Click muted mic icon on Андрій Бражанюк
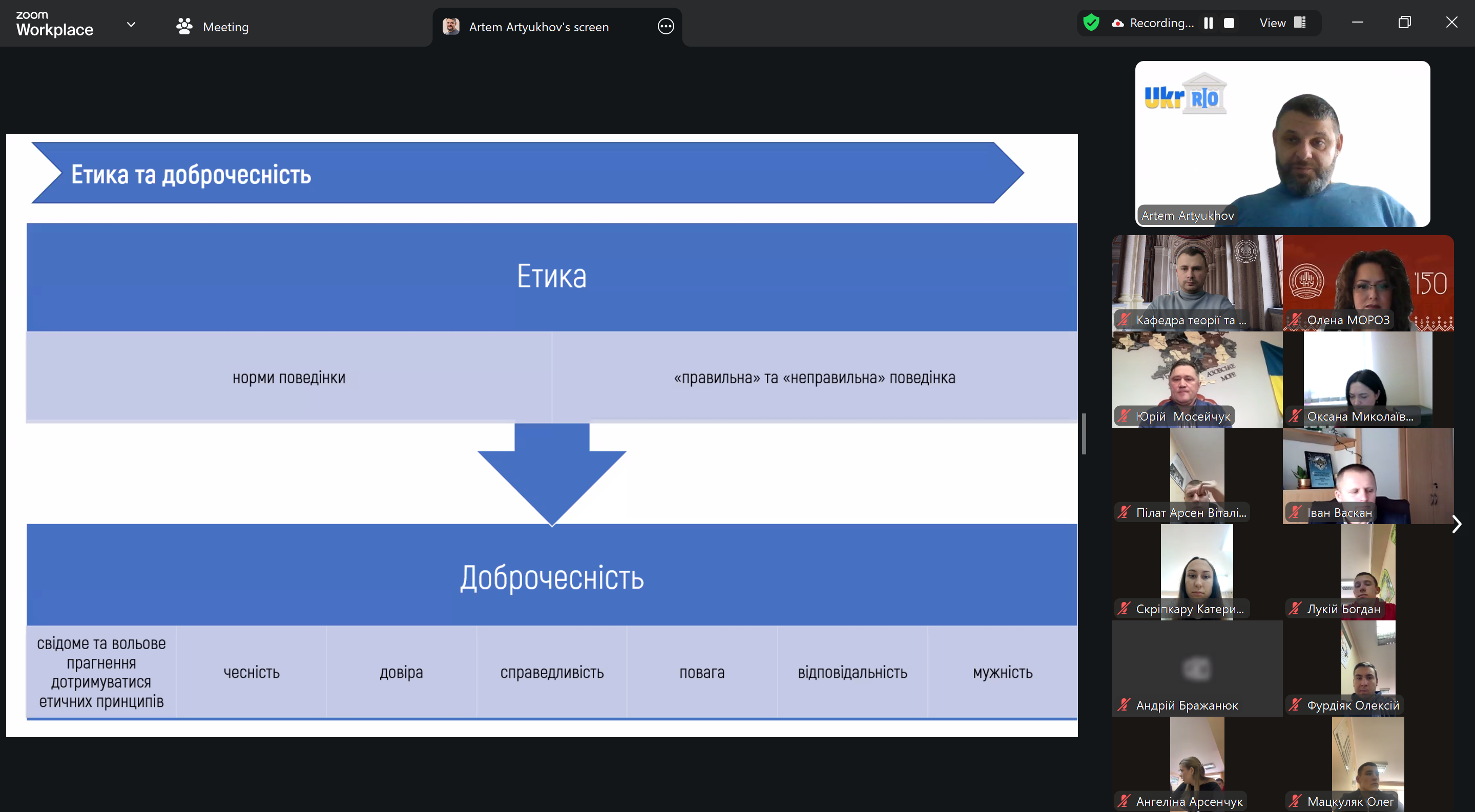 (1124, 705)
